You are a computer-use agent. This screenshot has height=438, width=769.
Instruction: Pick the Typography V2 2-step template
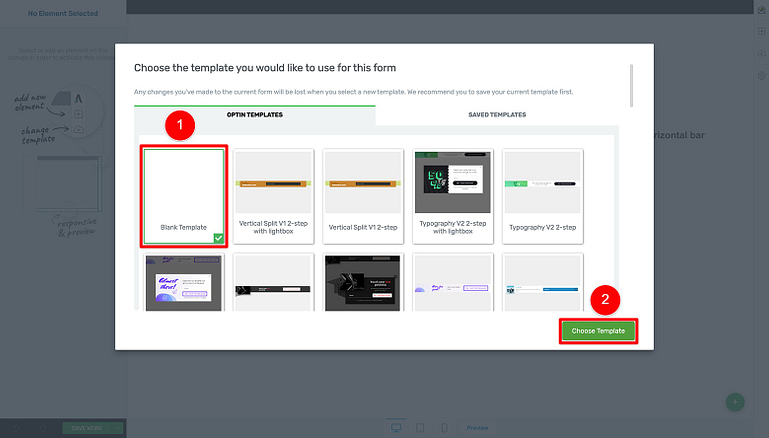pos(542,195)
